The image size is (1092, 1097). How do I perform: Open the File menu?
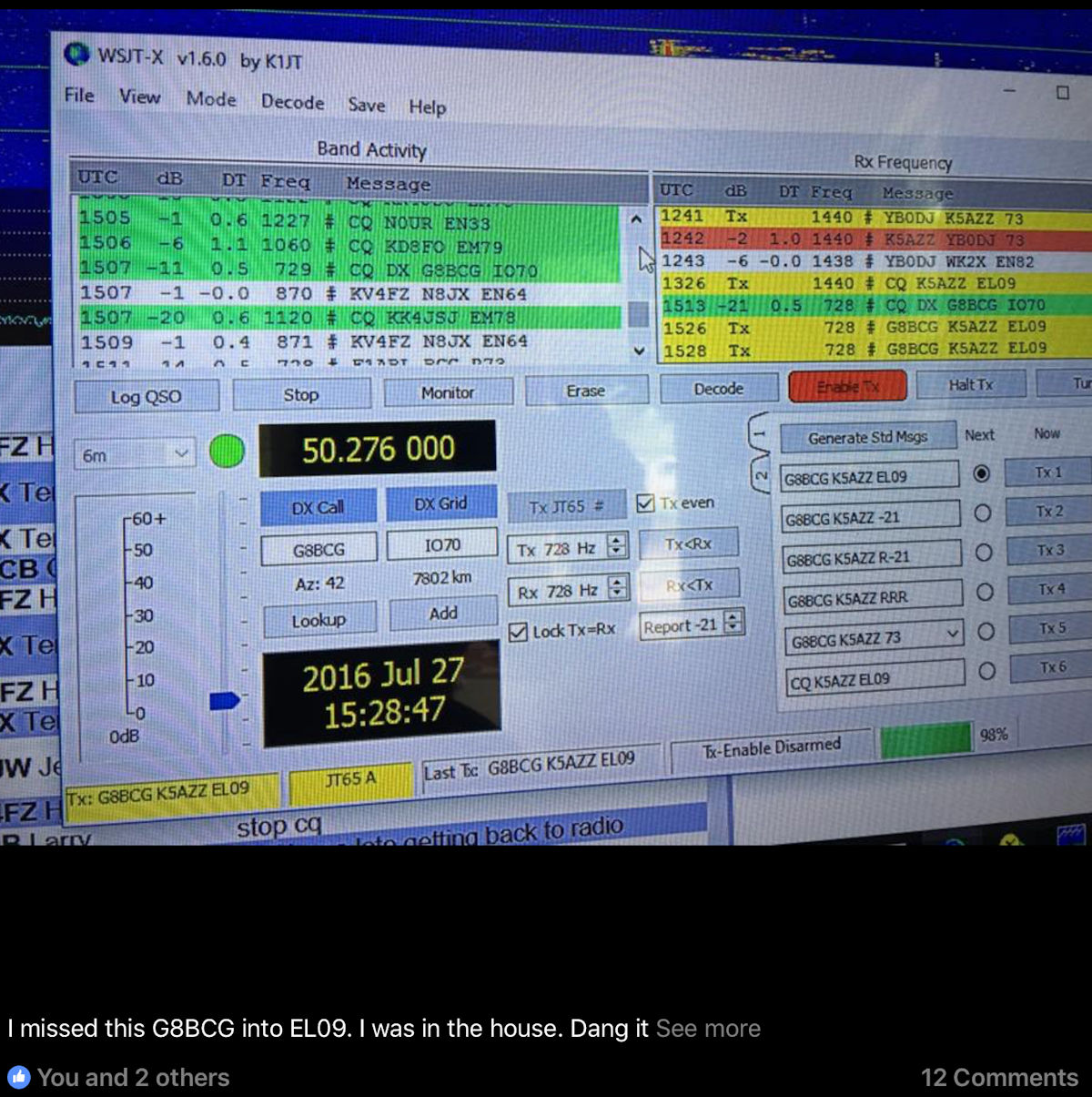(79, 95)
